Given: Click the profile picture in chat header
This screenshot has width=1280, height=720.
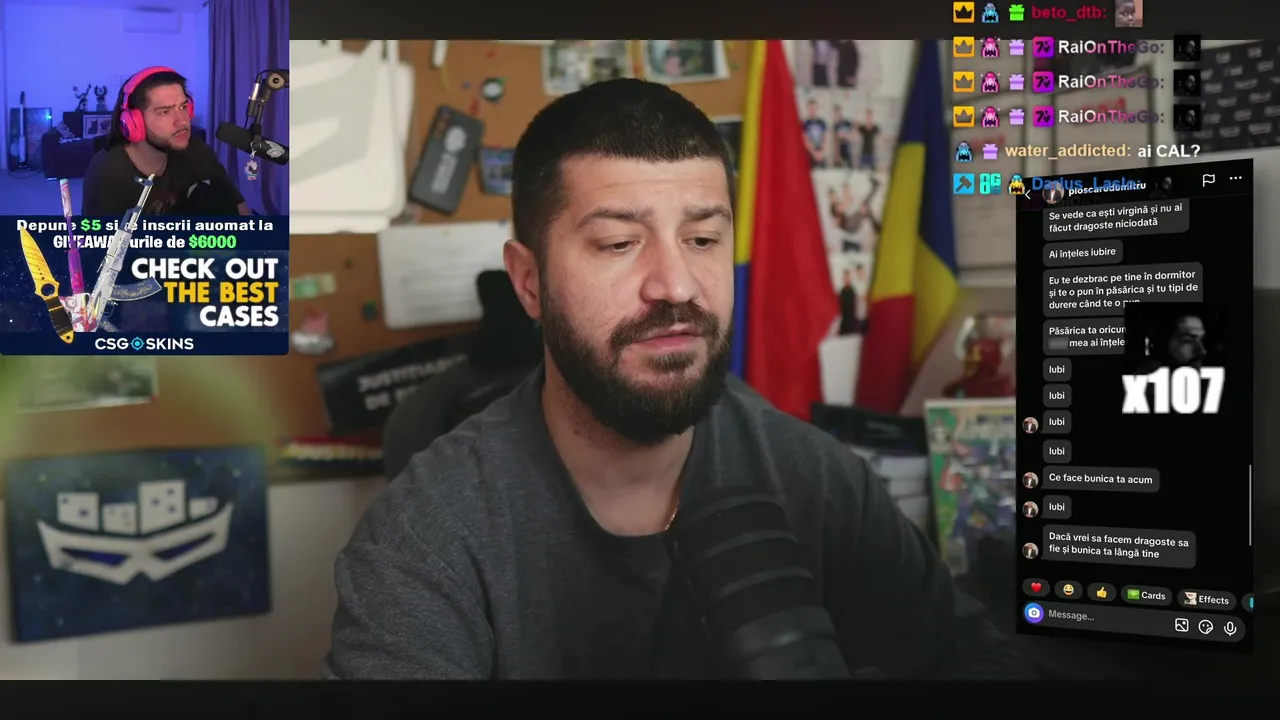Looking at the screenshot, I should point(1051,193).
